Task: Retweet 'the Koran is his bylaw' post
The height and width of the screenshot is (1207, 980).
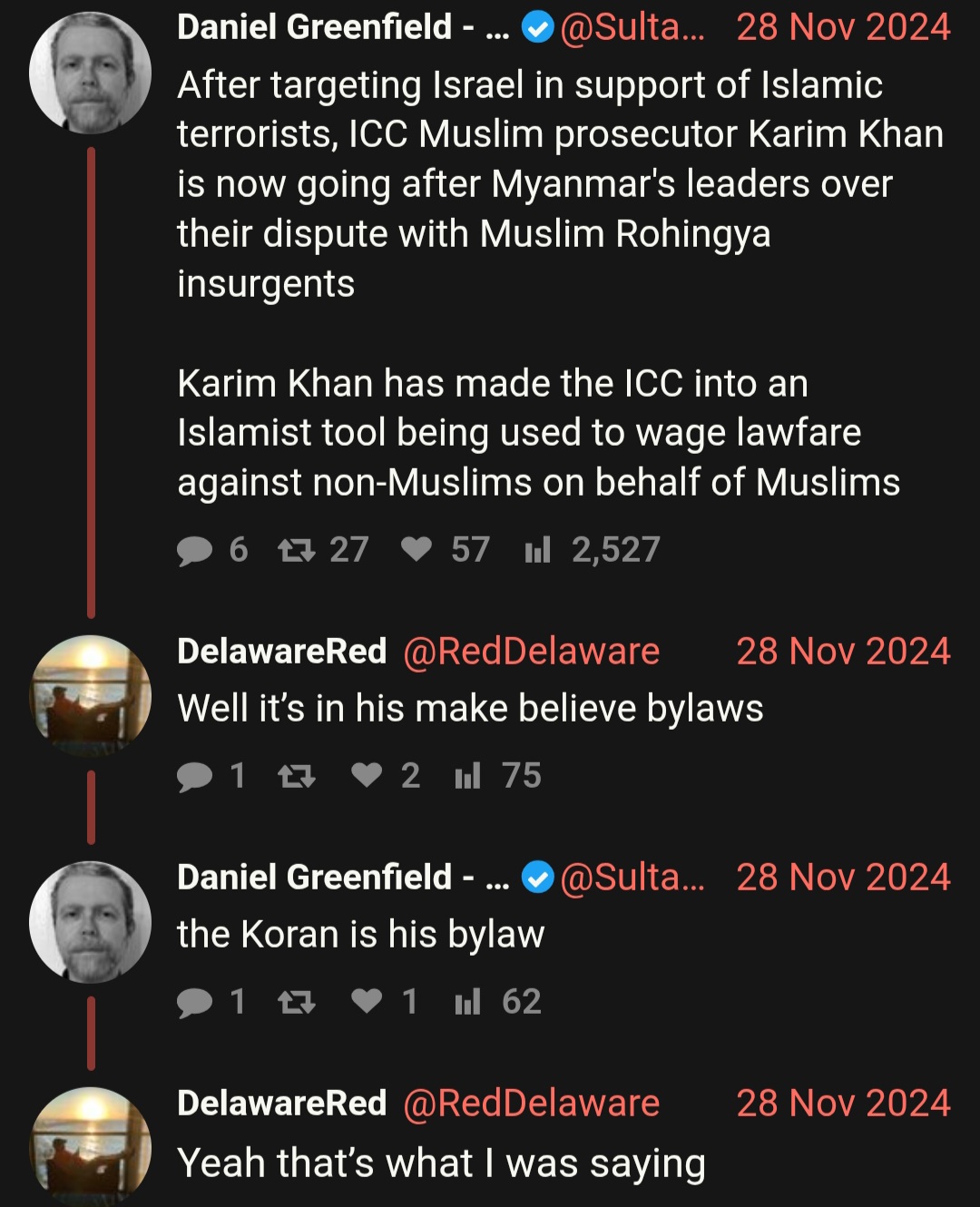Action: pyautogui.click(x=296, y=1002)
